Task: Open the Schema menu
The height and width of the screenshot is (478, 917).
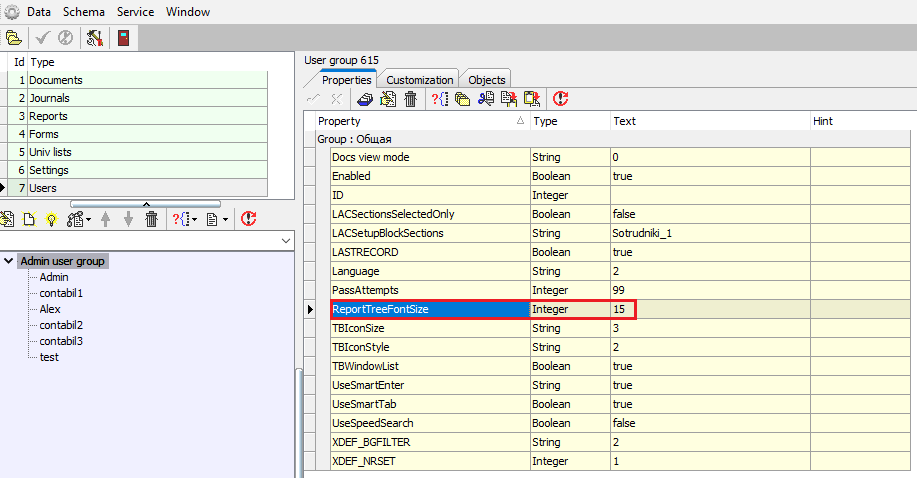Action: click(x=84, y=12)
